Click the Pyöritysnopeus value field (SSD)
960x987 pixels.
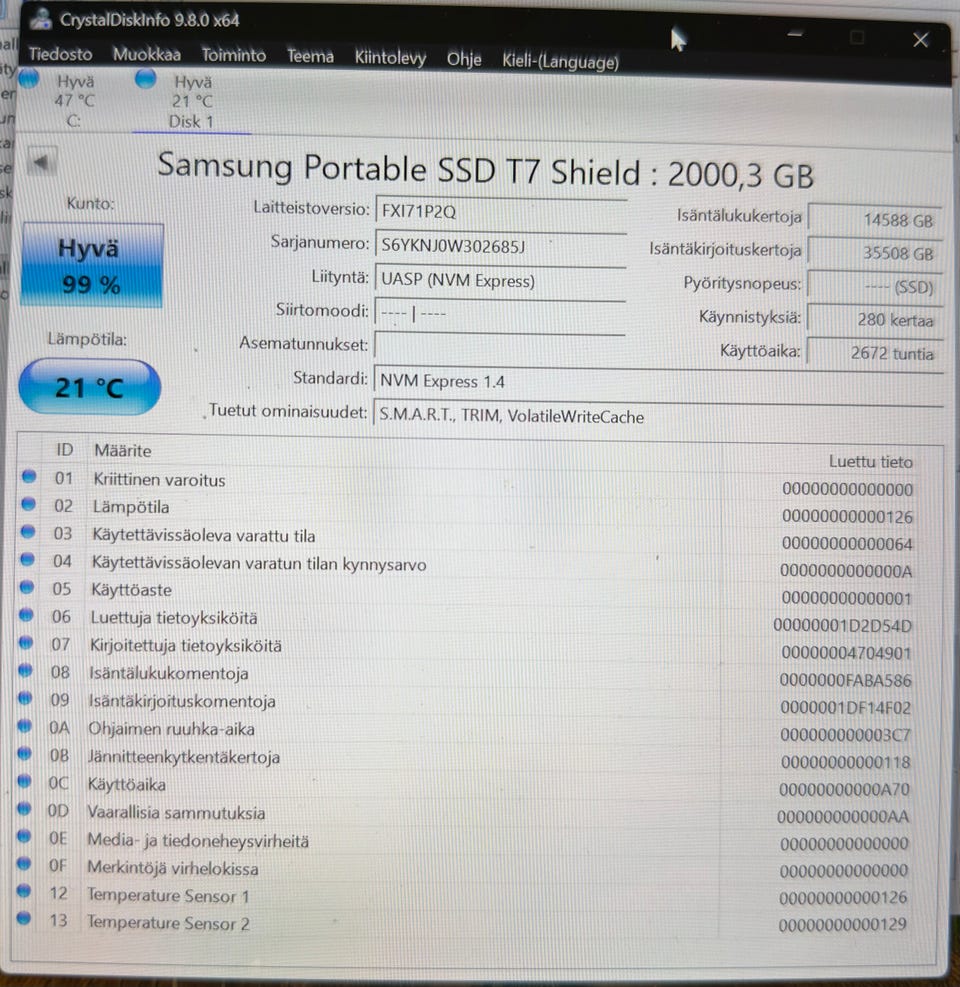[875, 287]
